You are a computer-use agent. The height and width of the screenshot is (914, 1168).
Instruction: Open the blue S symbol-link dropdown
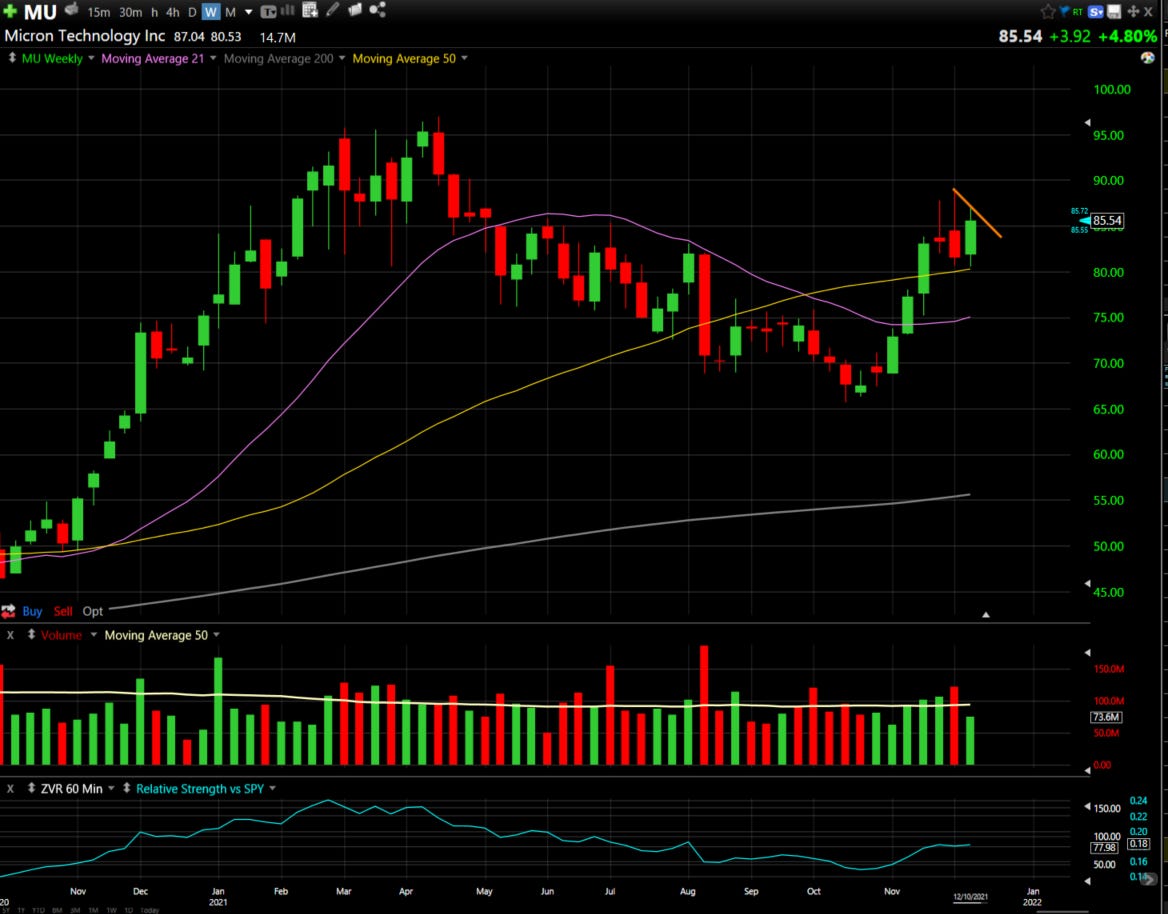(x=1095, y=11)
